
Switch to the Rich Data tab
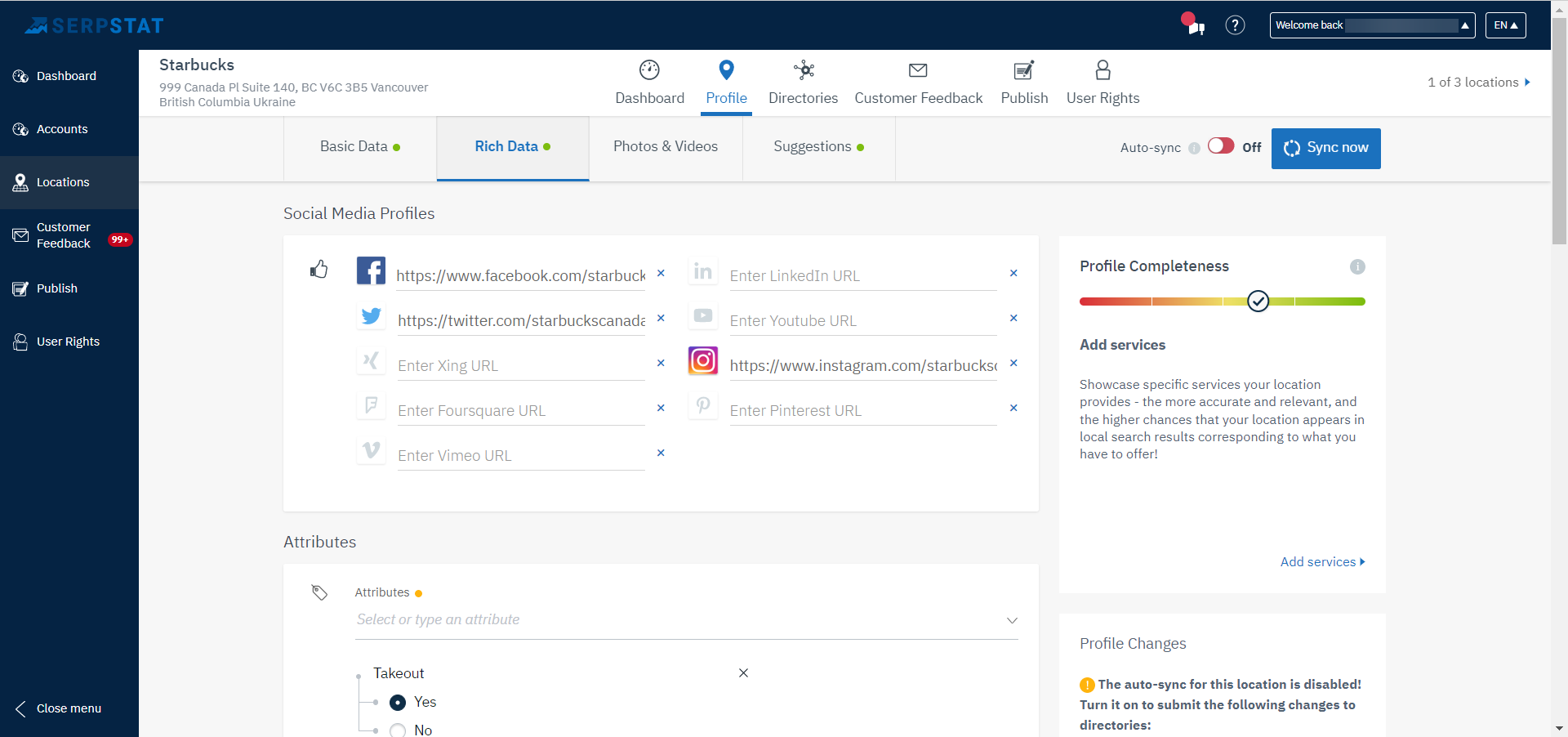click(x=513, y=148)
